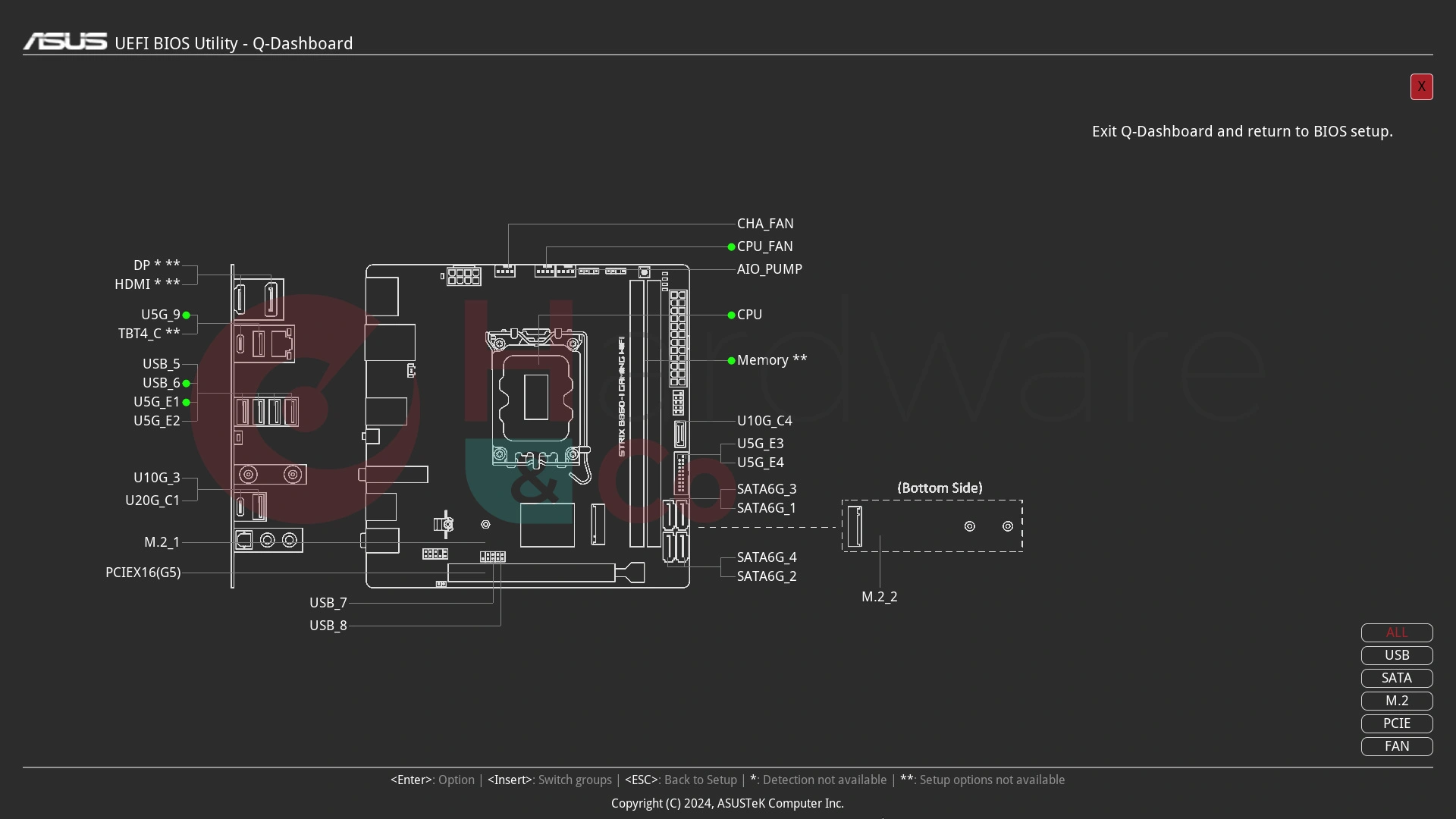
Task: Expand M.2_2 bottom side panel
Action: point(855,525)
